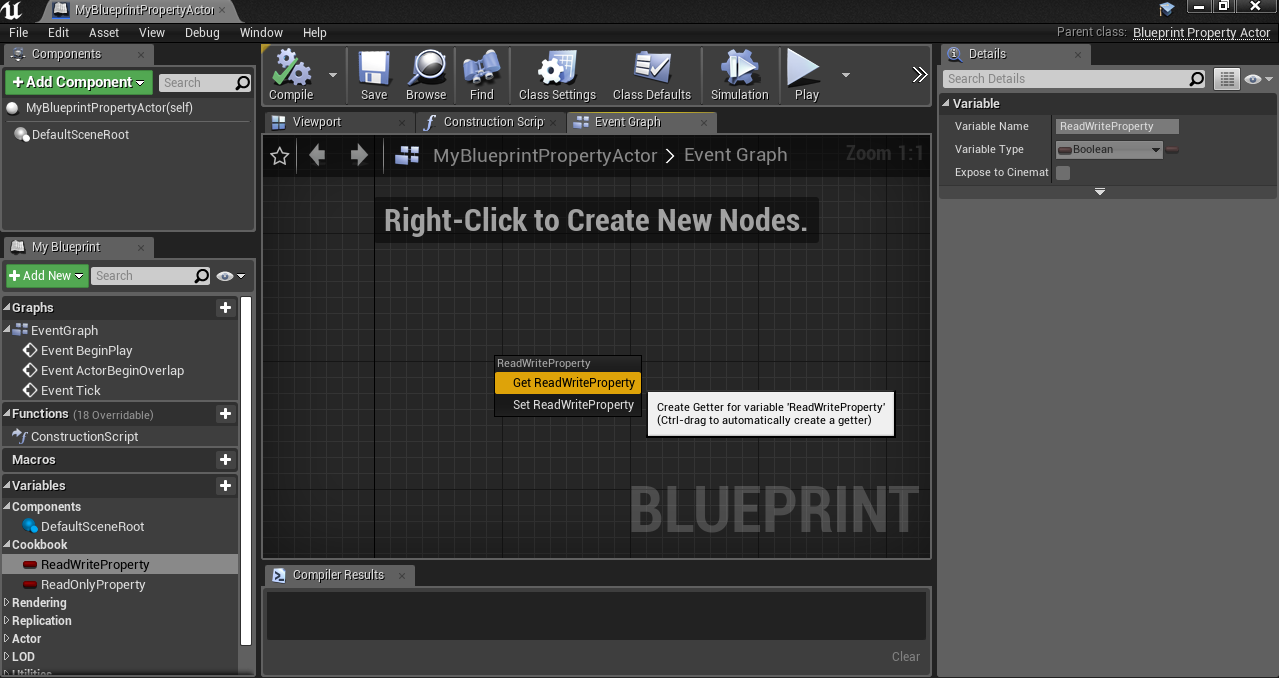This screenshot has height=678, width=1279.
Task: Open the Blueprint Property Actor parent class
Action: point(1201,32)
